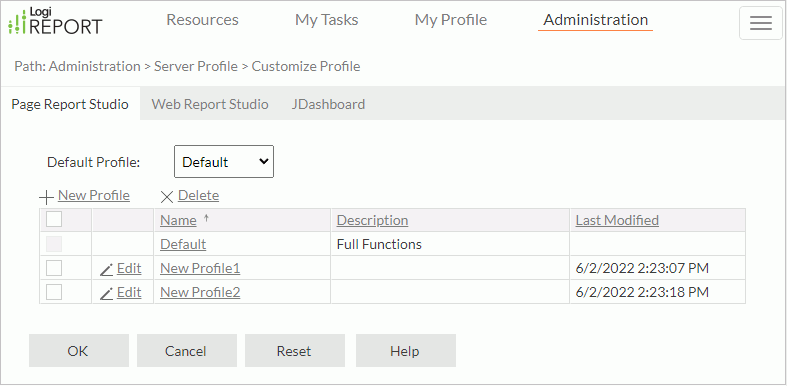Click the disabled Default row checkbox
Screen dimensions: 787x386
[54, 244]
